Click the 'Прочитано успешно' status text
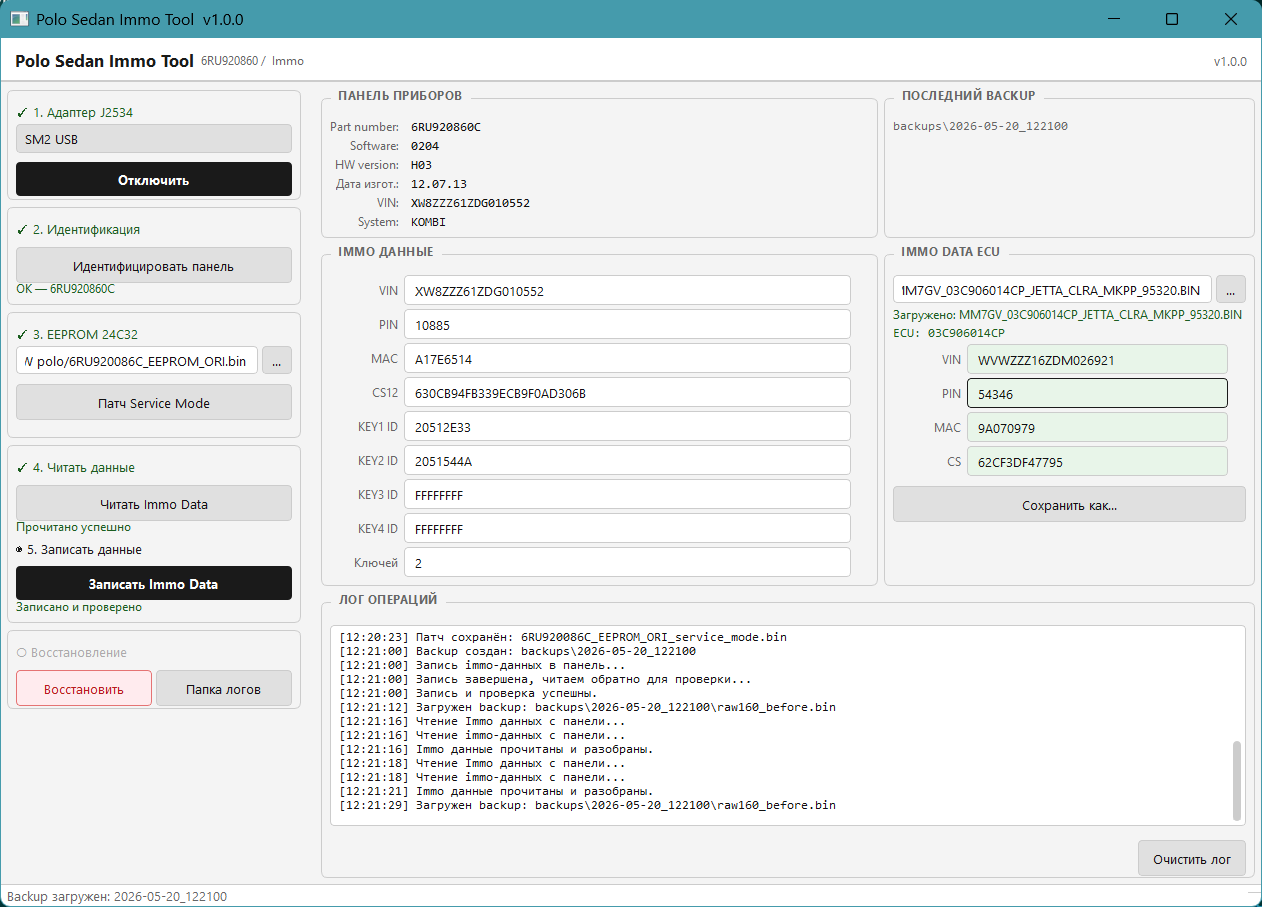The image size is (1262, 907). coord(73,527)
